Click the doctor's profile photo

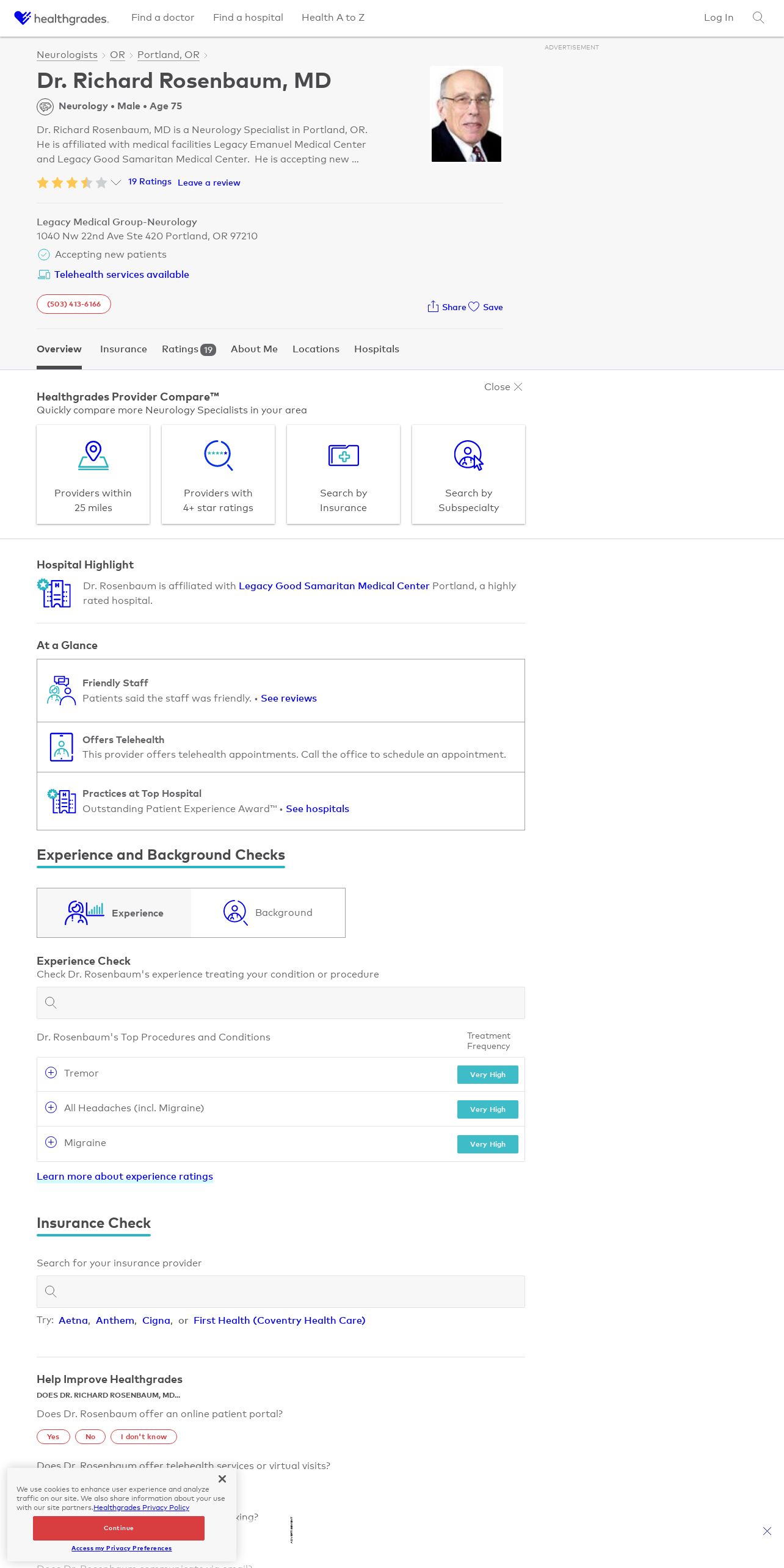[x=466, y=115]
